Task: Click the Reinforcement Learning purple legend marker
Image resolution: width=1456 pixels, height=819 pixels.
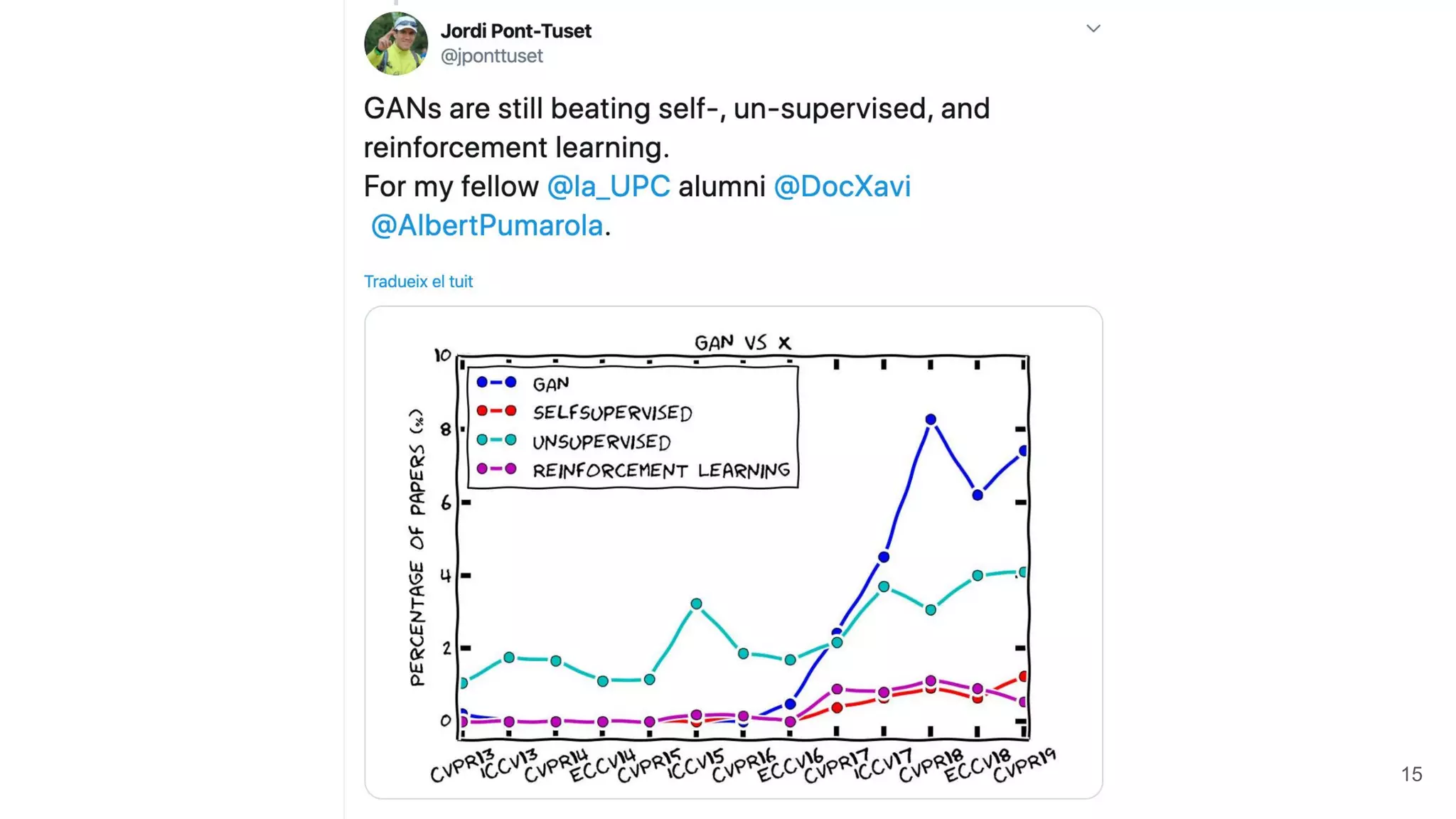Action: tap(496, 469)
